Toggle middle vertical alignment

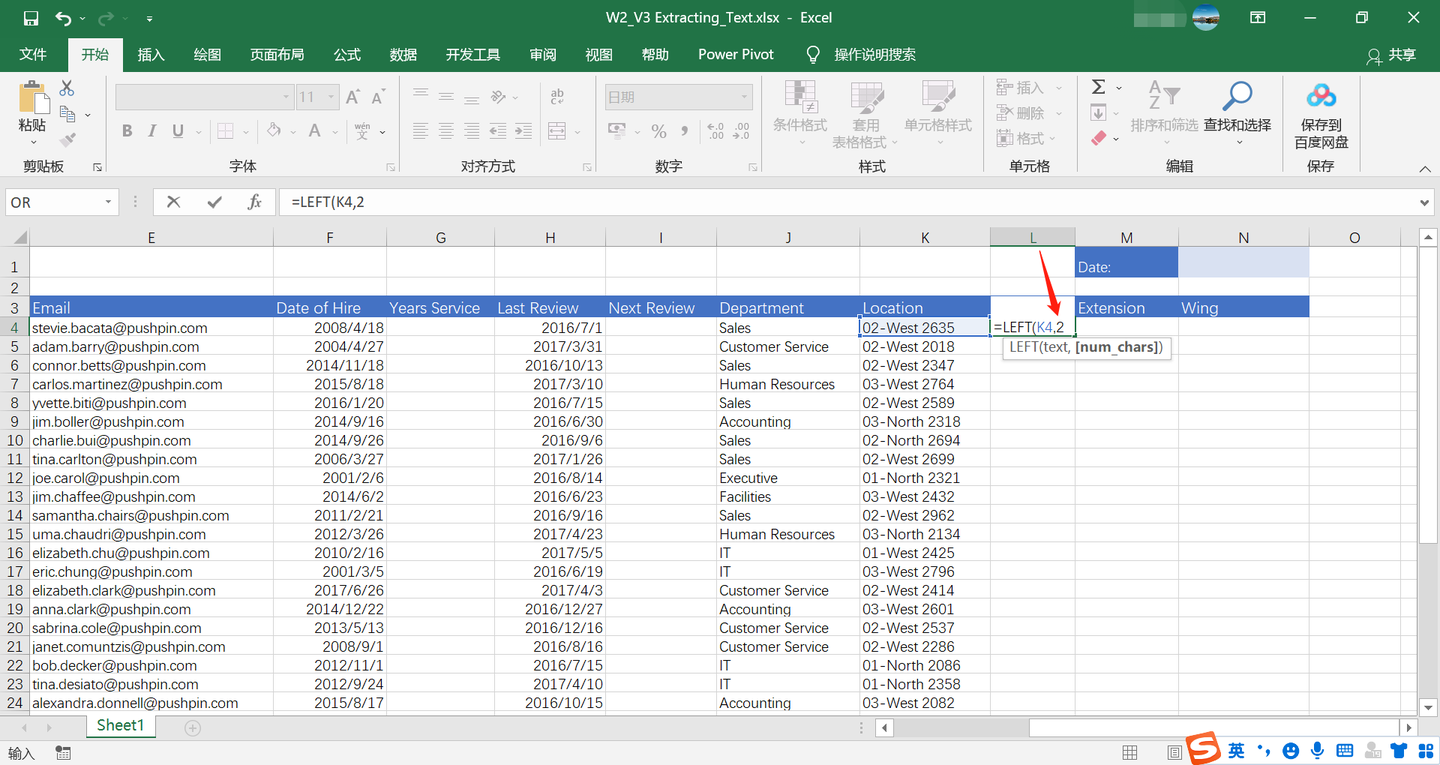click(446, 97)
